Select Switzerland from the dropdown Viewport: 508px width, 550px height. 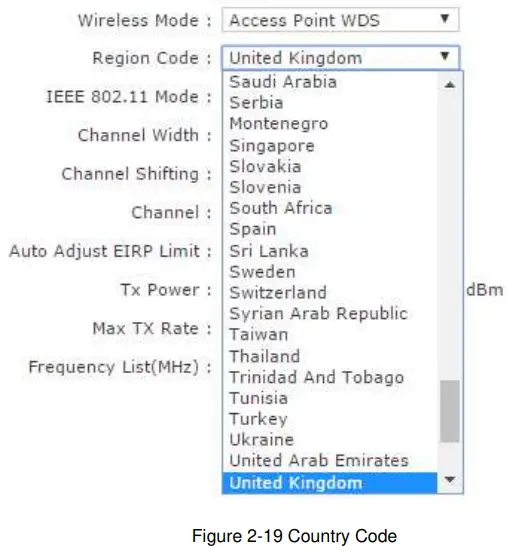coord(330,293)
